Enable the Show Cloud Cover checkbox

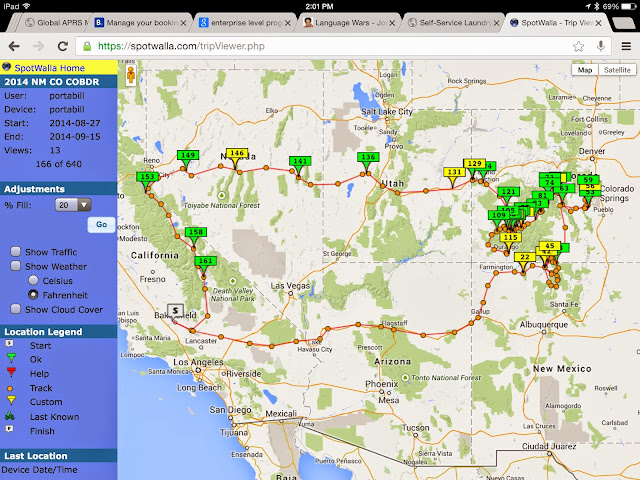pyautogui.click(x=16, y=309)
